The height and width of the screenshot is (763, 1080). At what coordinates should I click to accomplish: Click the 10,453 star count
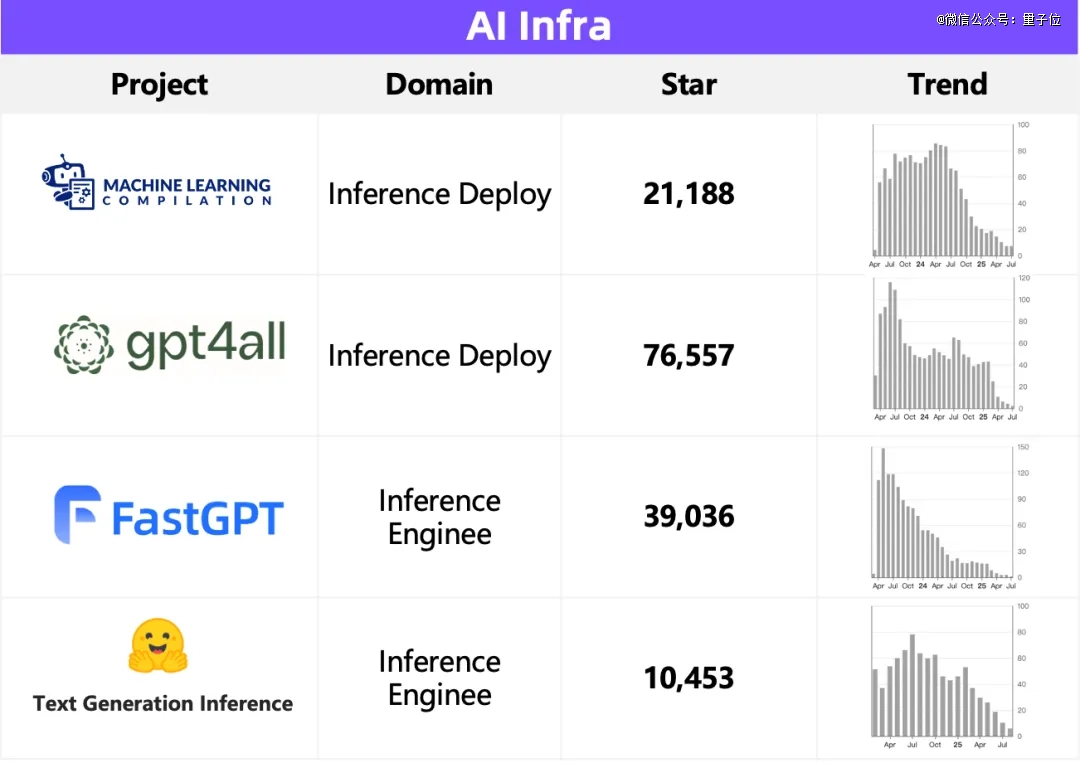coord(689,678)
